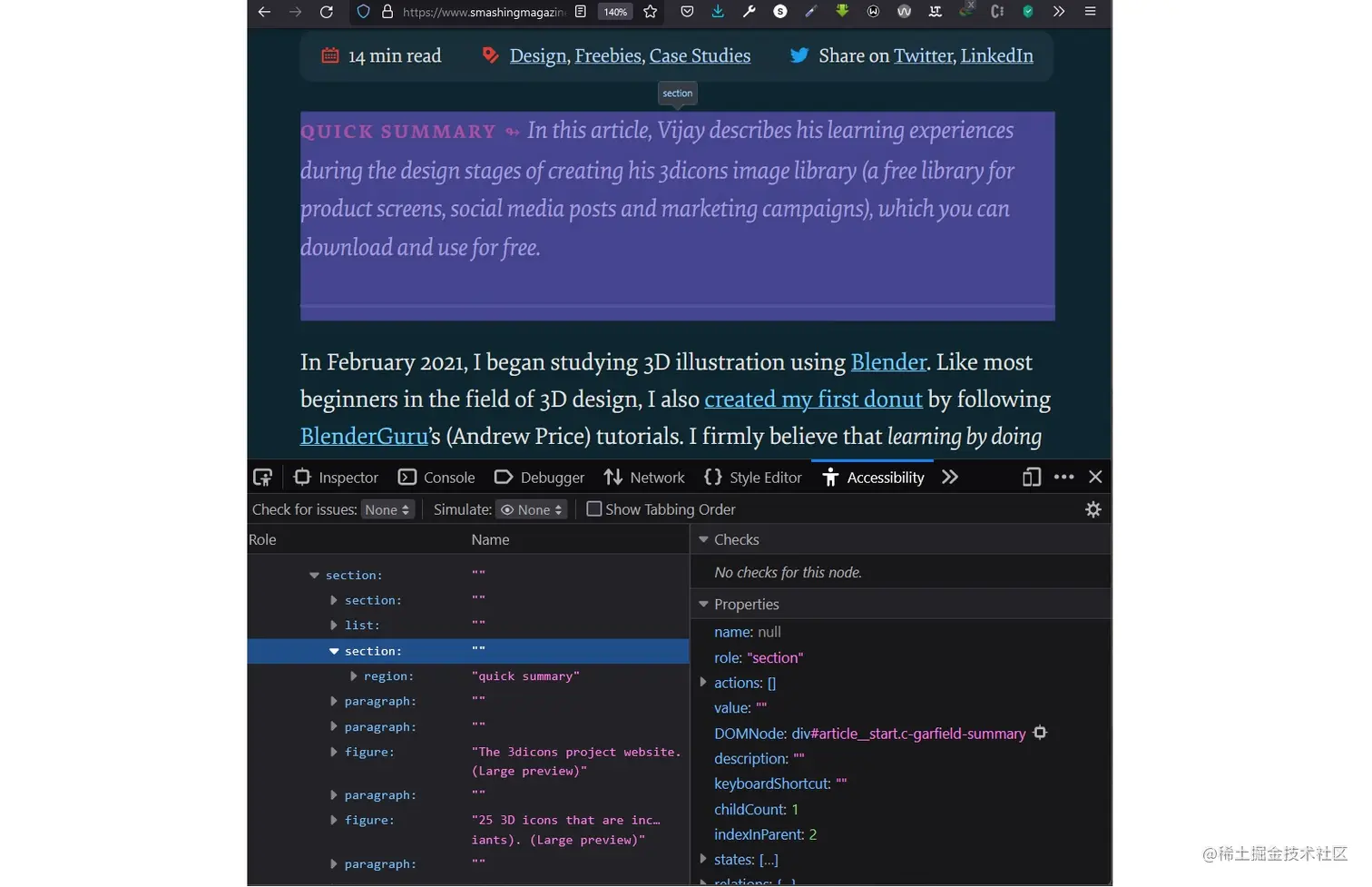The image size is (1372, 887).
Task: Collapse the top-level section tree node
Action: coord(314,576)
